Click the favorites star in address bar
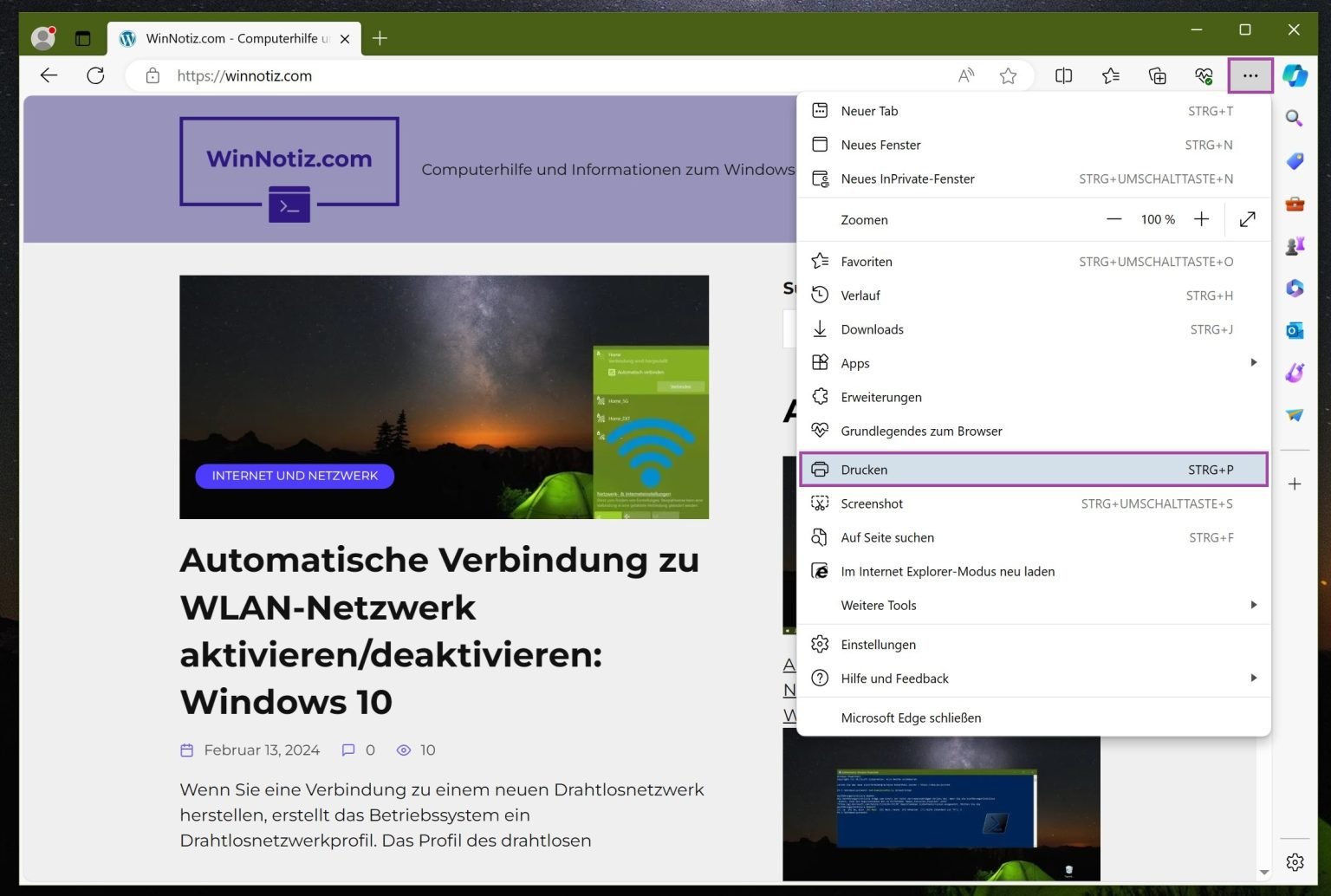Viewport: 1331px width, 896px height. [x=1008, y=76]
